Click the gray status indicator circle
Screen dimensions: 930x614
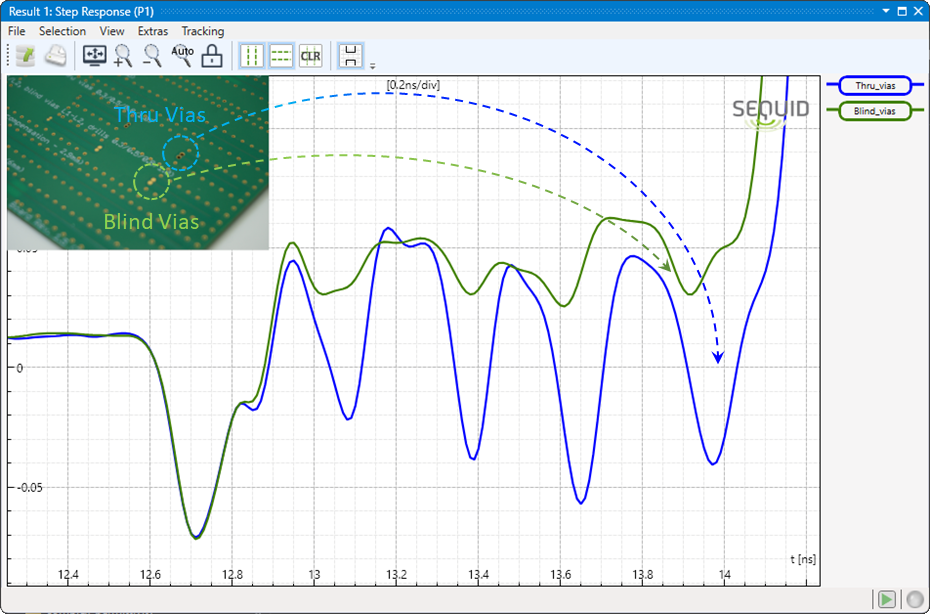[914, 599]
